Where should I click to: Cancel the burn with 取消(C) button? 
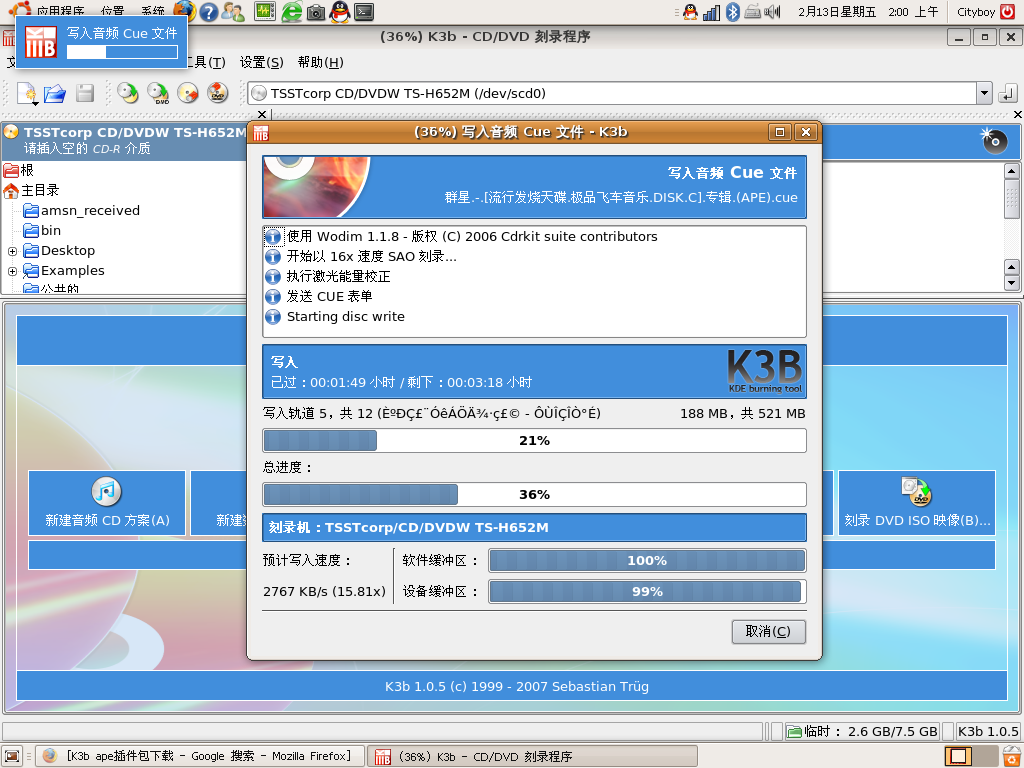point(768,632)
